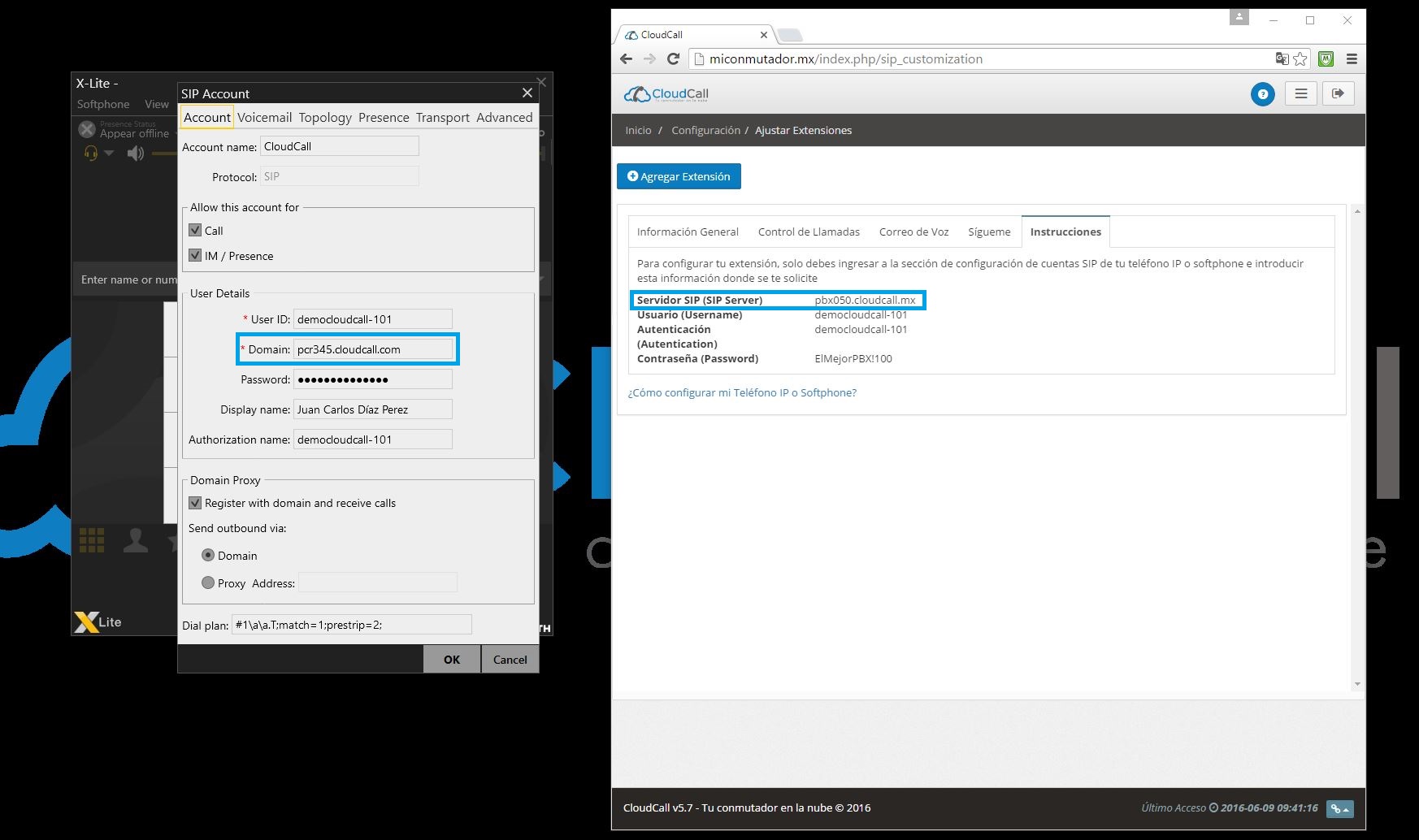Click the ElMejorPBX!100 password text
Viewport: 1419px width, 840px height.
tap(853, 358)
